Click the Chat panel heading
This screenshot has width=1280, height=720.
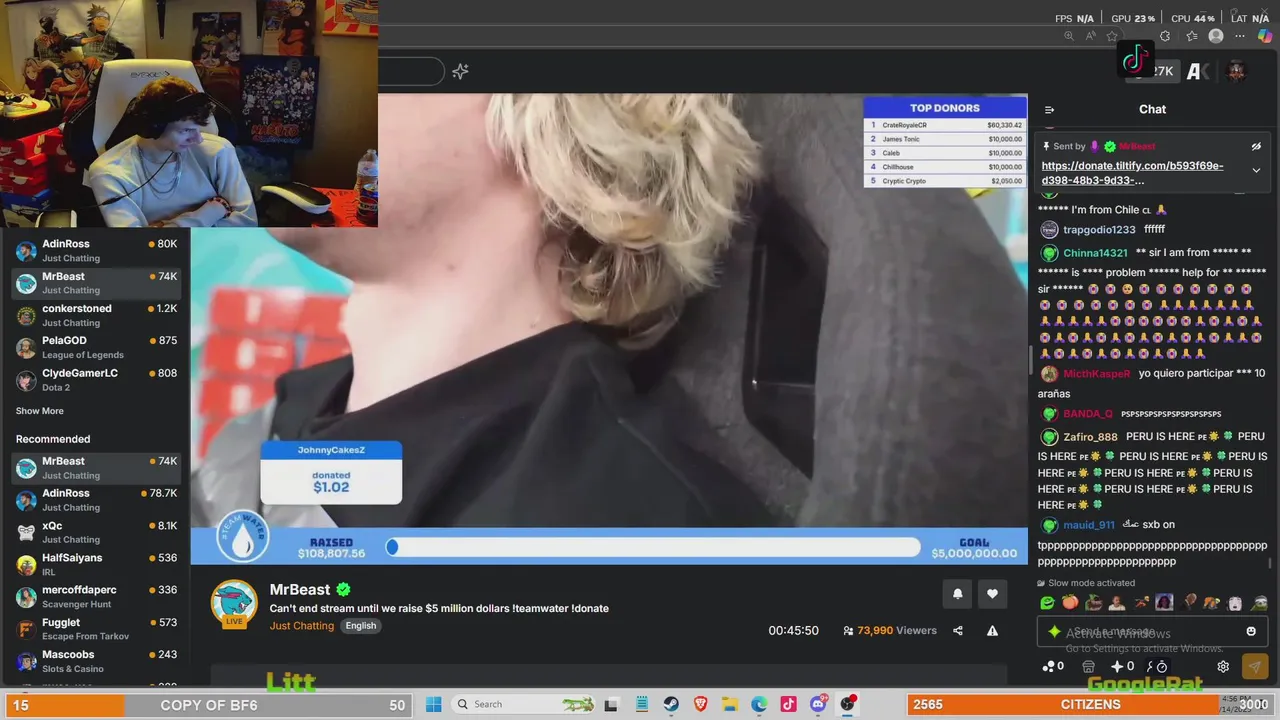point(1152,109)
